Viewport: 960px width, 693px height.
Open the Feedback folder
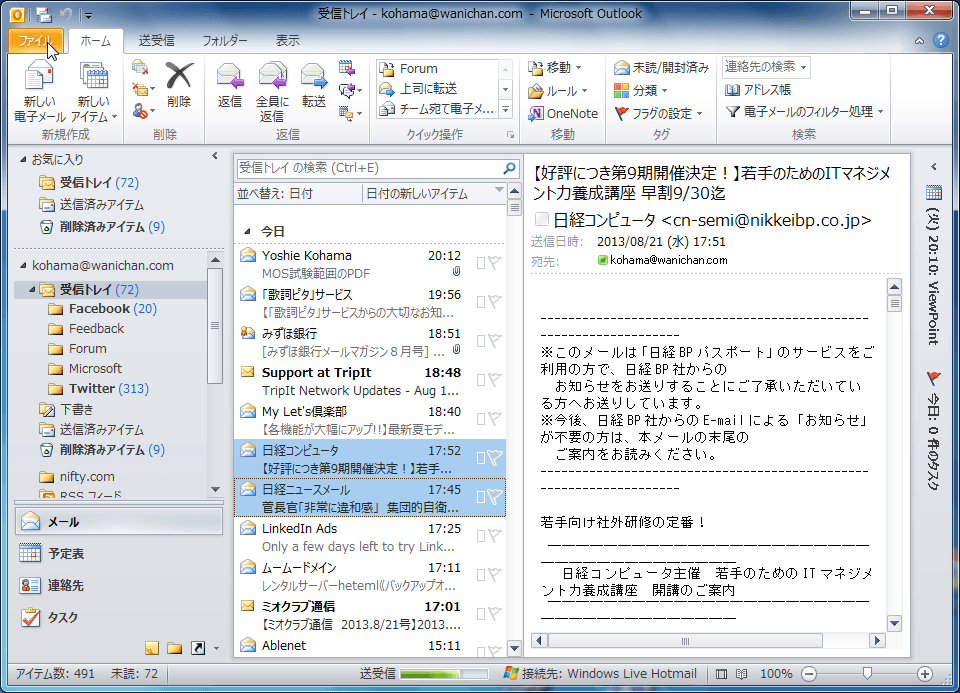click(x=86, y=329)
